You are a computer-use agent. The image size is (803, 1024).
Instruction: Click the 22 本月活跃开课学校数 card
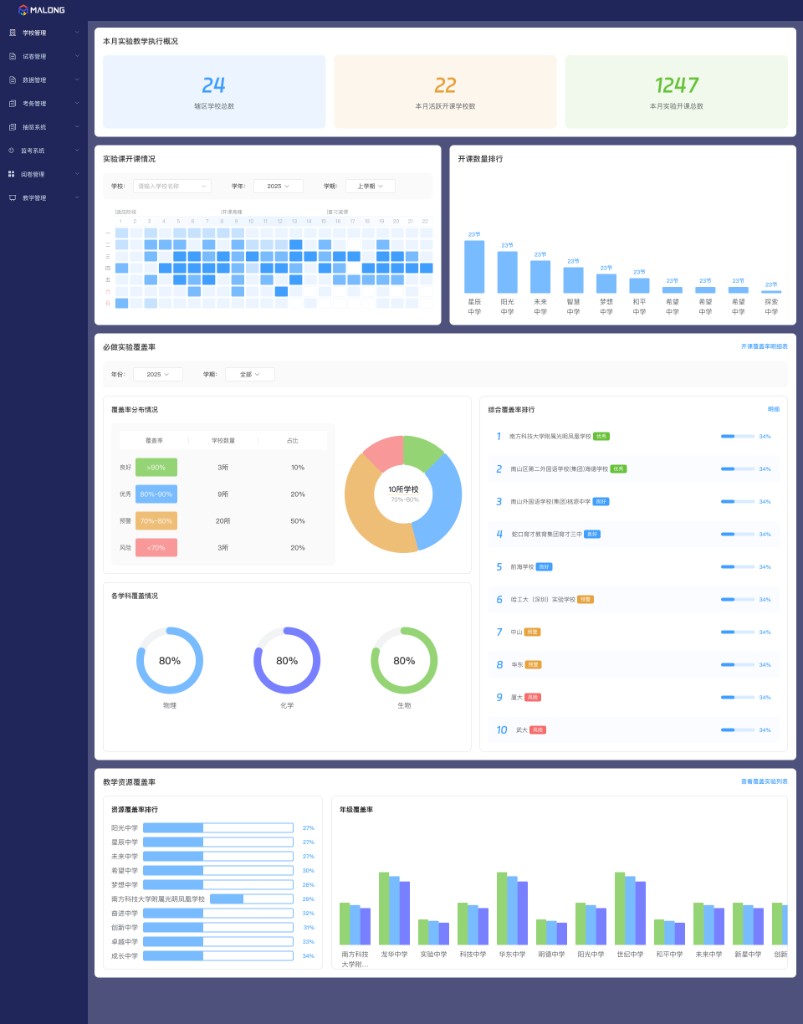[x=445, y=91]
